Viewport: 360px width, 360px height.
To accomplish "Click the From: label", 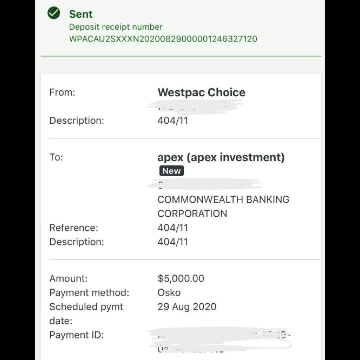I will [x=62, y=92].
